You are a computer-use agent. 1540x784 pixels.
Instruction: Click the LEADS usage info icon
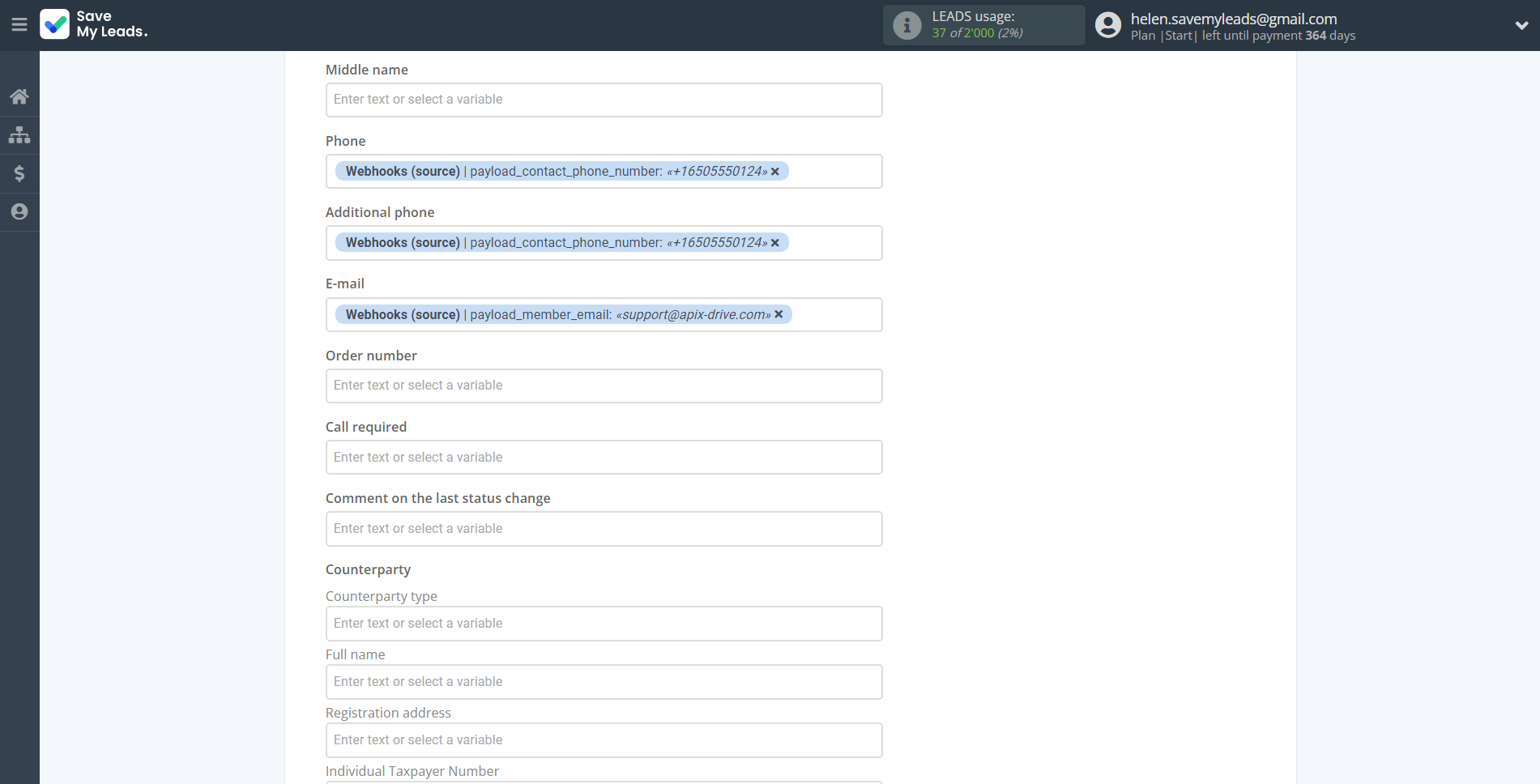[x=907, y=25]
